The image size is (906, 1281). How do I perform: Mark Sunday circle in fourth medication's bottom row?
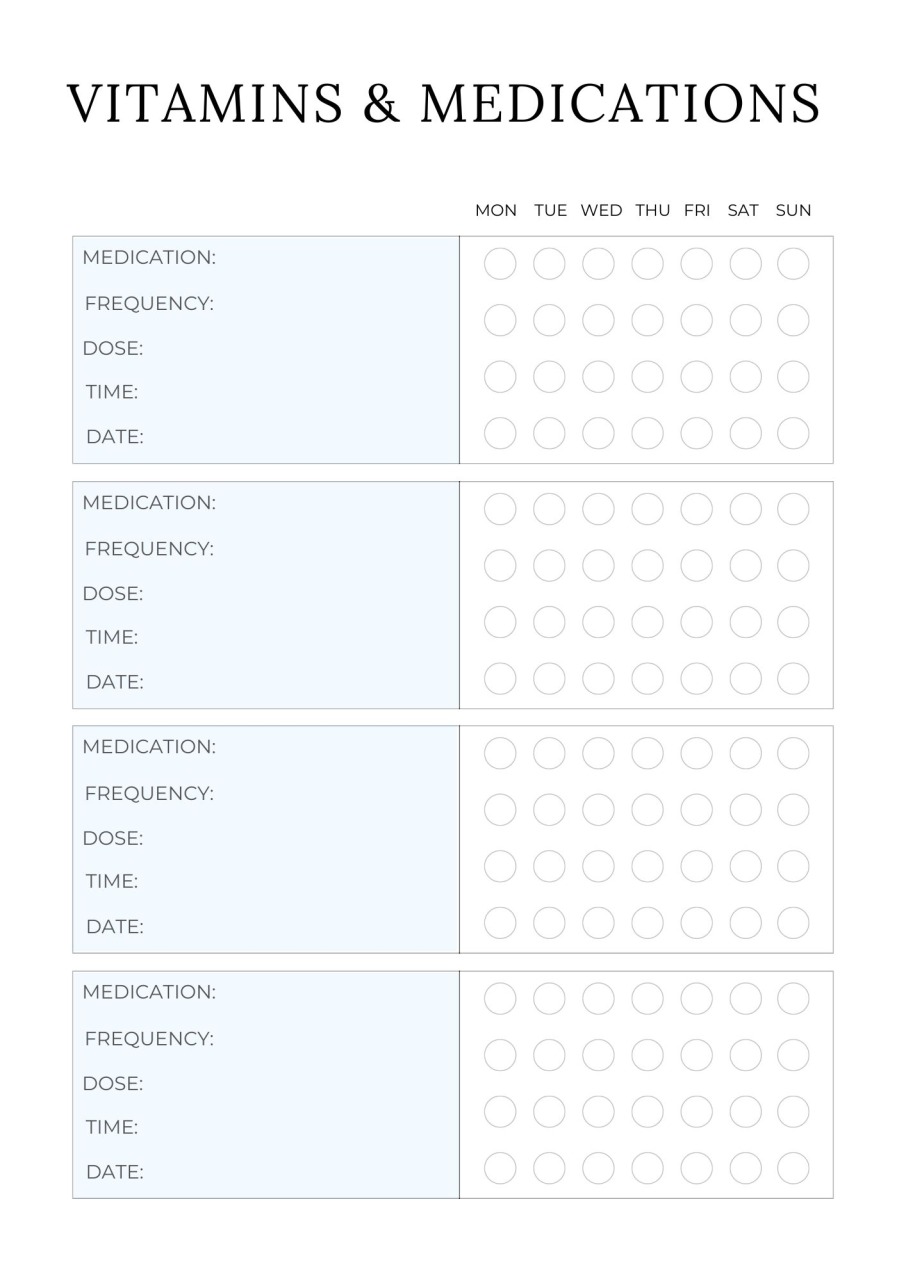793,1167
